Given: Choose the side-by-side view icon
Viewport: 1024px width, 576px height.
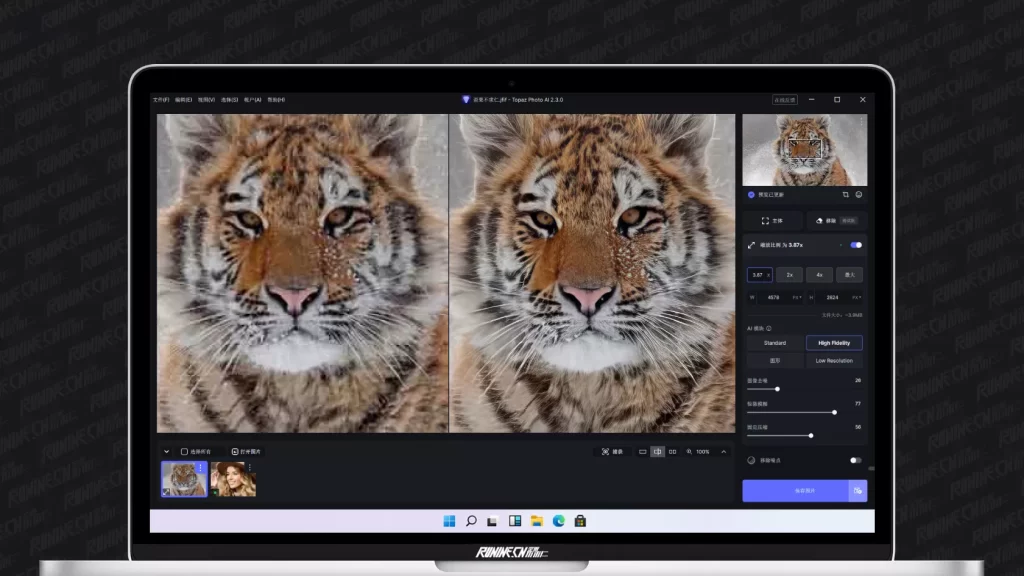Looking at the screenshot, I should tap(672, 452).
